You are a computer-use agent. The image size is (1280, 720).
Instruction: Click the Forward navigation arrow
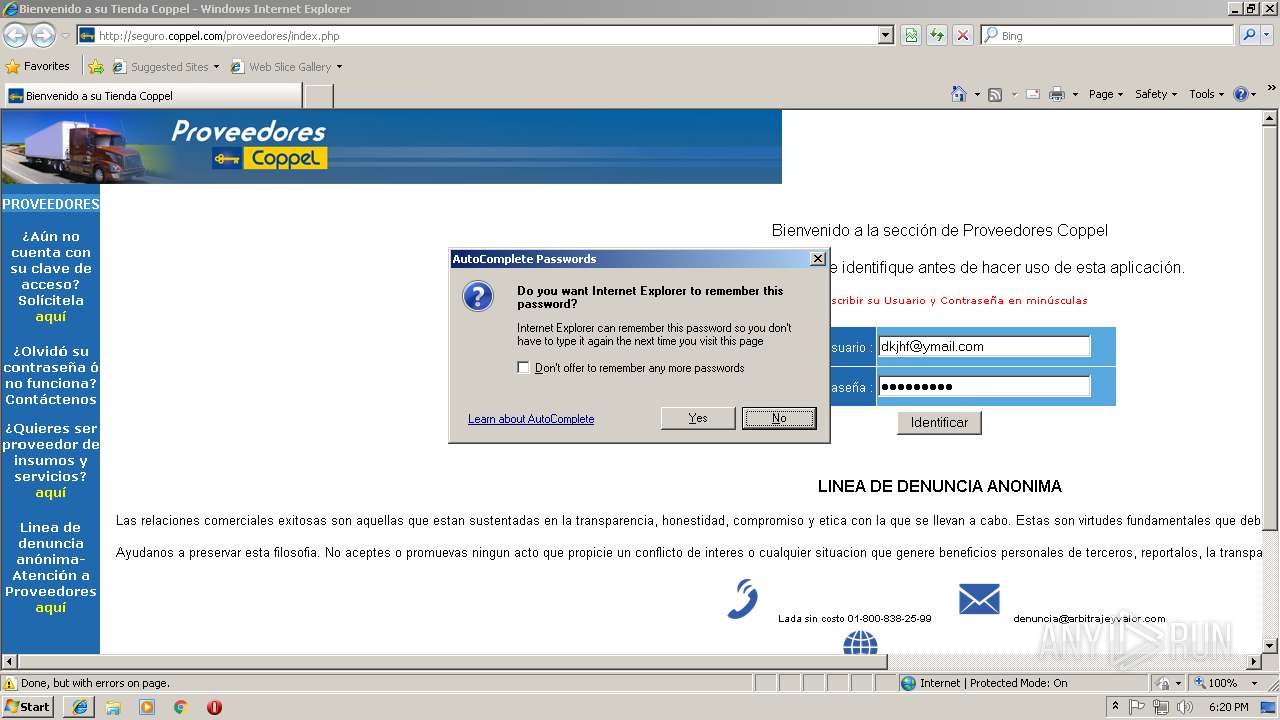(x=43, y=36)
